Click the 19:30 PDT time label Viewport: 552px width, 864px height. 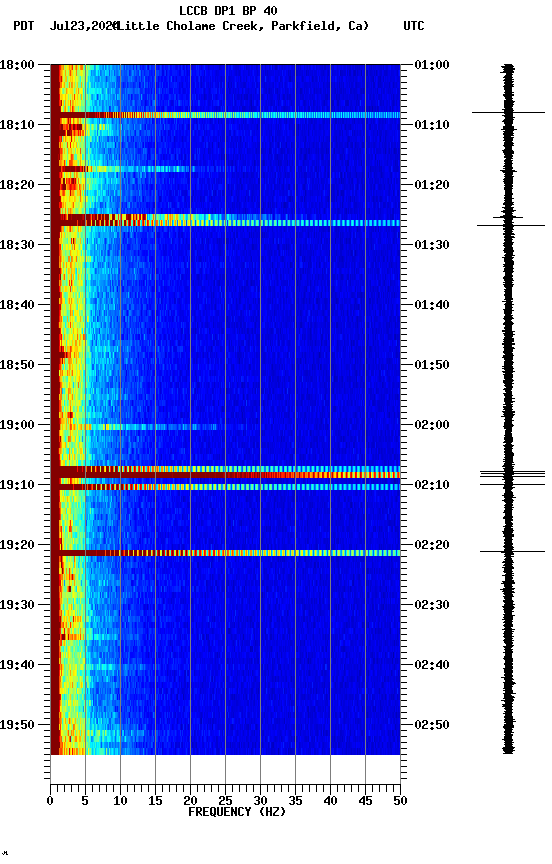point(17,605)
